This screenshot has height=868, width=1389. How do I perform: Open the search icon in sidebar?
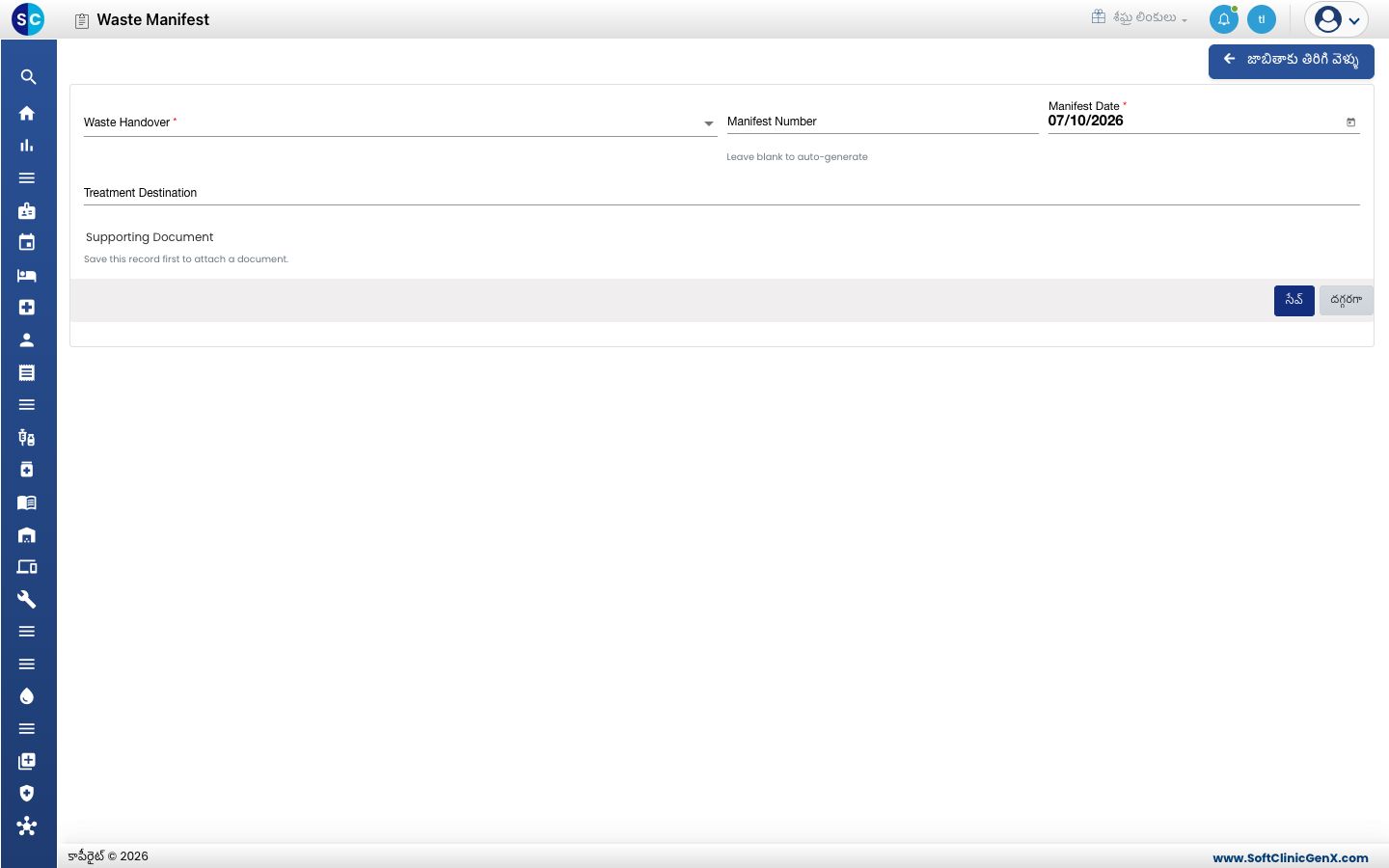coord(28,77)
